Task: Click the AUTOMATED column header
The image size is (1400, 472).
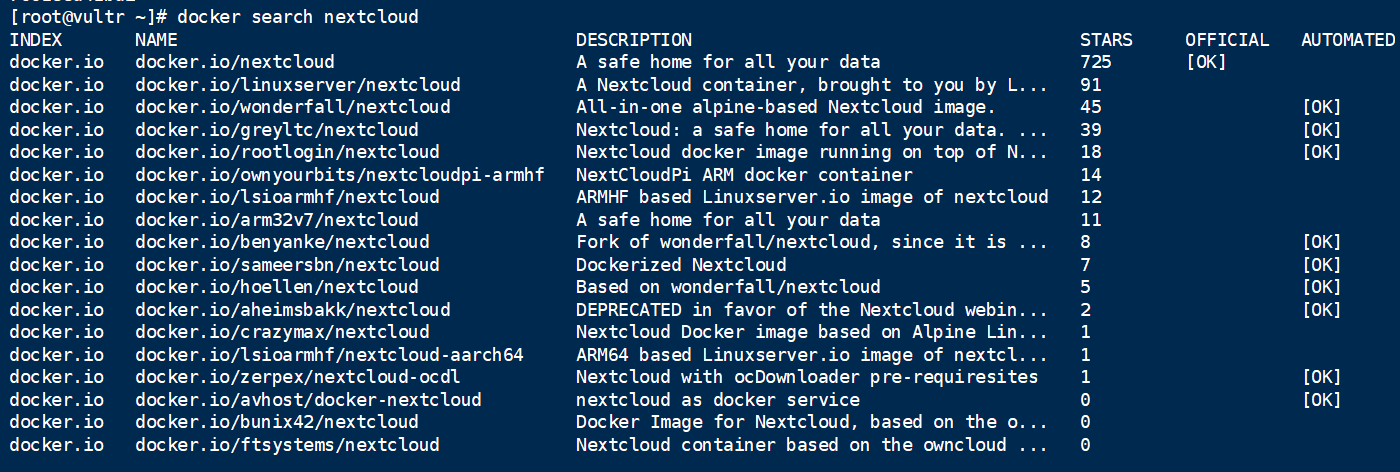Action: point(1347,40)
